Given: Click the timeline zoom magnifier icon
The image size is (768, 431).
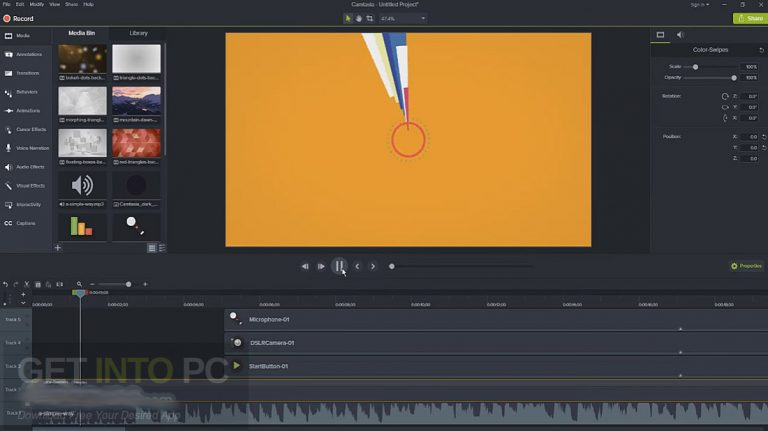Looking at the screenshot, I should [79, 284].
